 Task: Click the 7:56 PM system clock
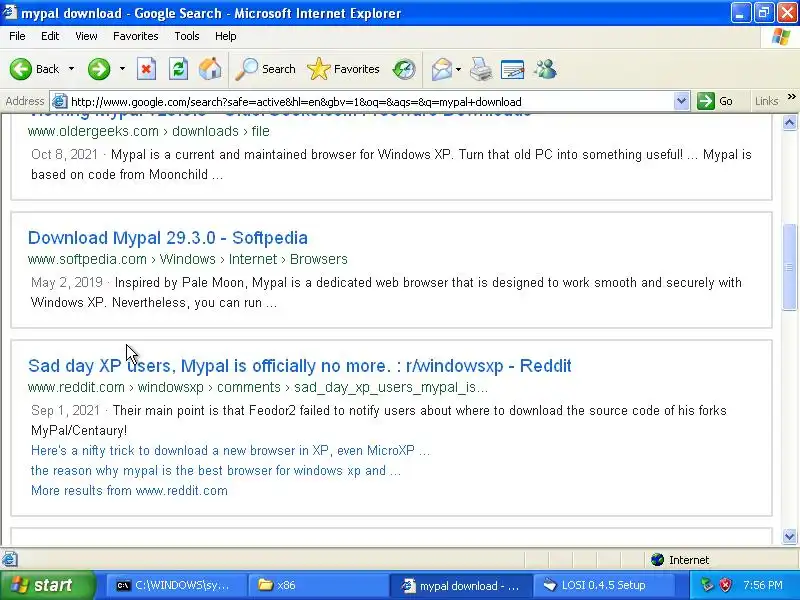pos(763,585)
